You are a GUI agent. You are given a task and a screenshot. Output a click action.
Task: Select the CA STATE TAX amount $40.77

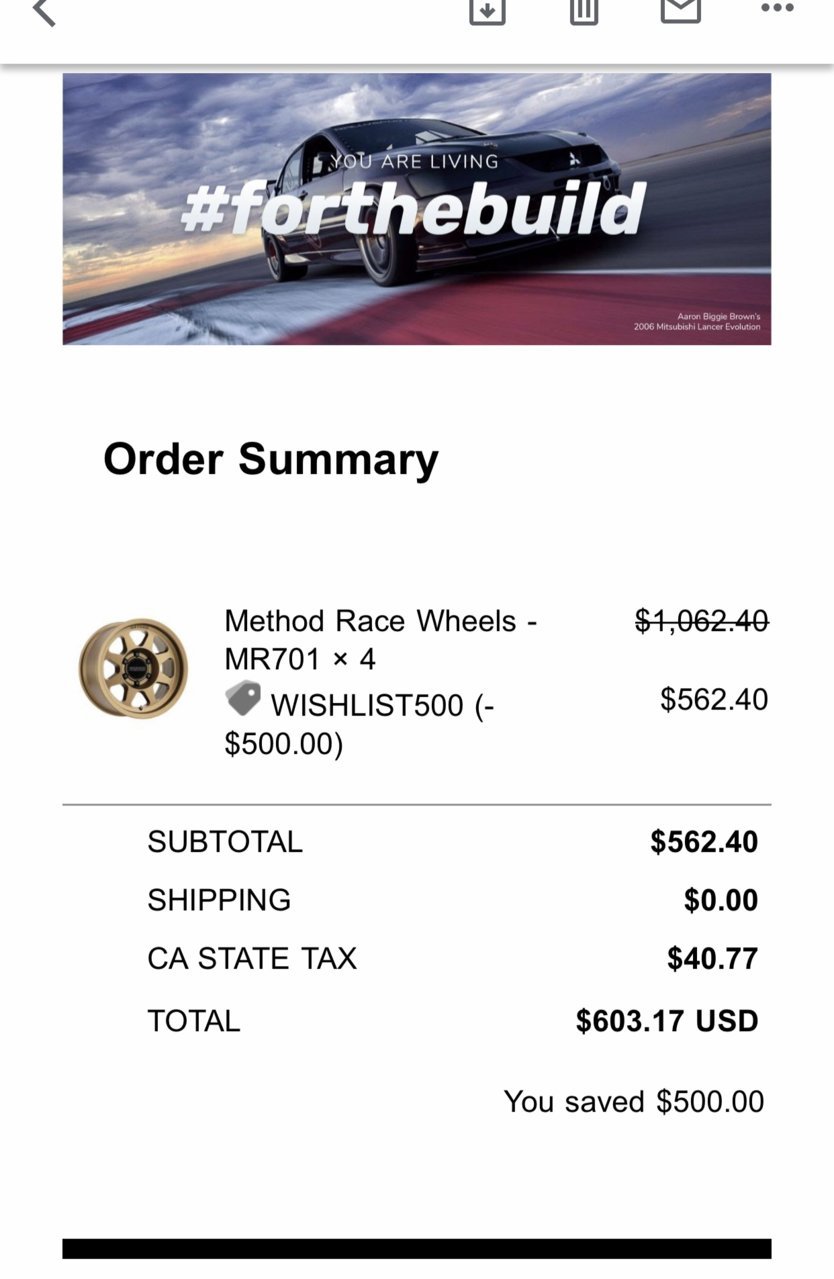(x=713, y=960)
